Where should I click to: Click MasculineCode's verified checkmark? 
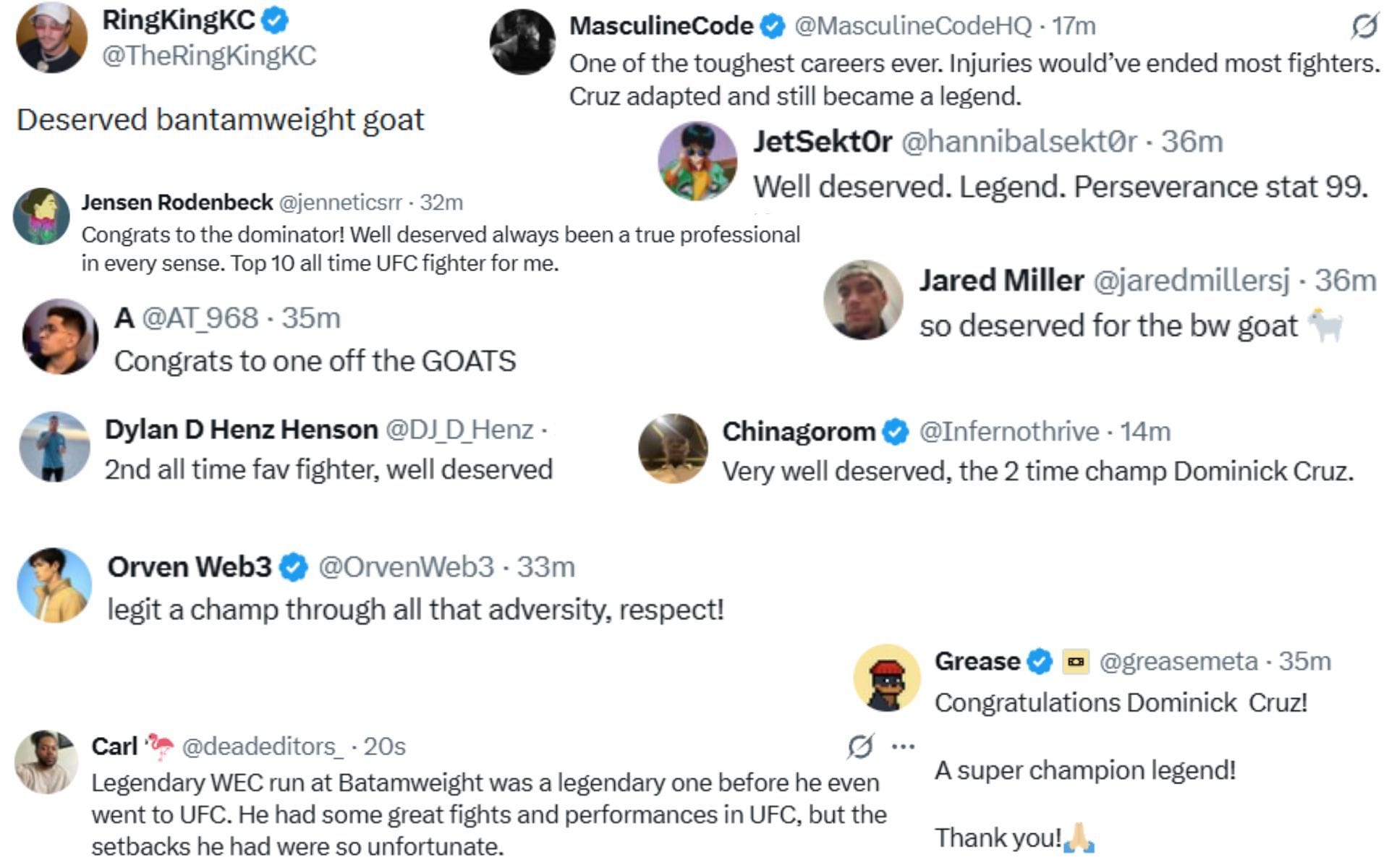tap(770, 27)
